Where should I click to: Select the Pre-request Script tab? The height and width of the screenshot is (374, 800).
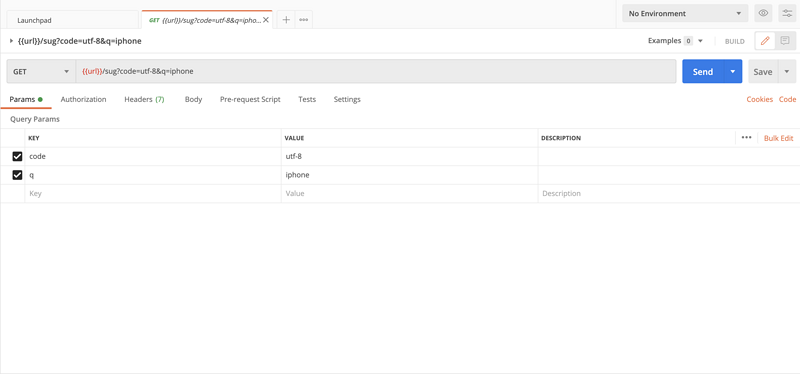(250, 99)
